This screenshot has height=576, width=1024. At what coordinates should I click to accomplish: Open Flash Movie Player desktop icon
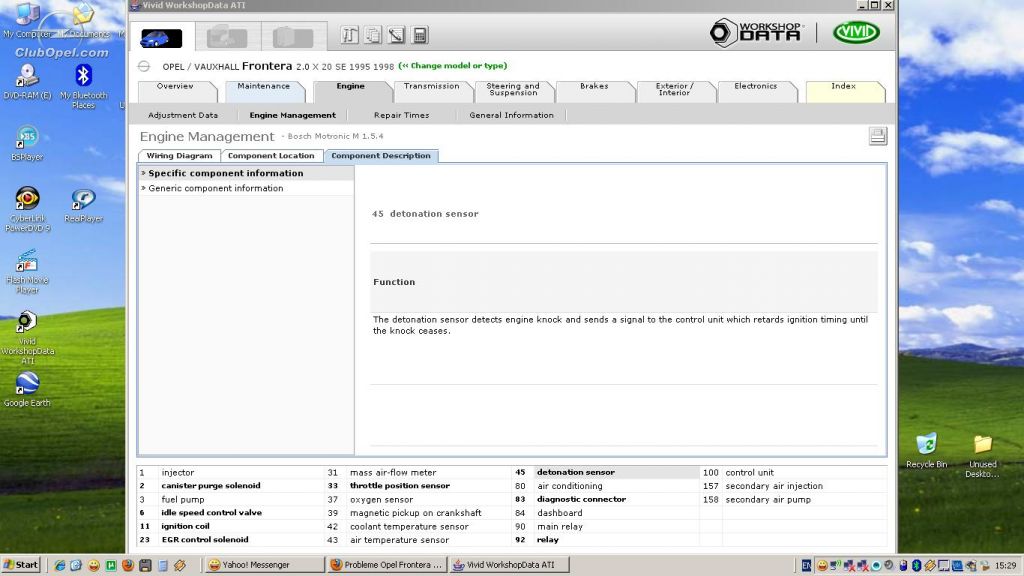coord(27,272)
